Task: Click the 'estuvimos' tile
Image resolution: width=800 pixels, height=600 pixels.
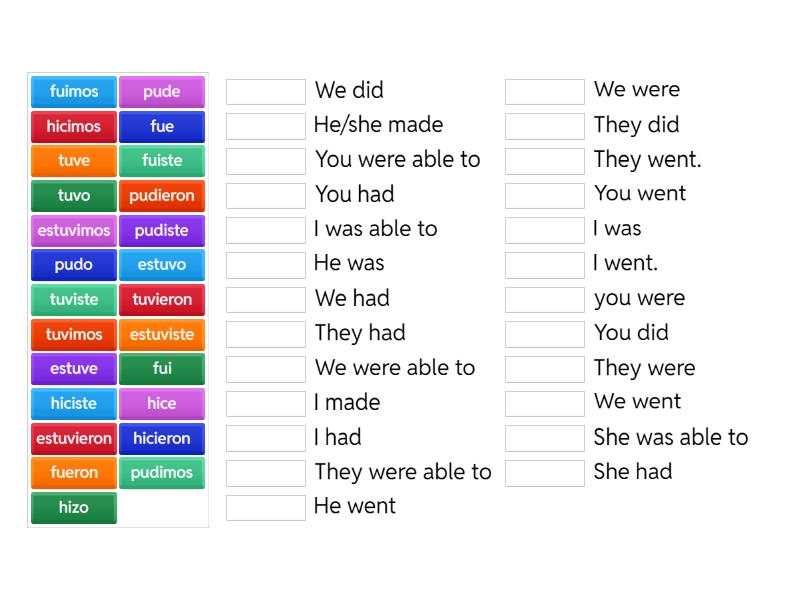Action: [74, 231]
